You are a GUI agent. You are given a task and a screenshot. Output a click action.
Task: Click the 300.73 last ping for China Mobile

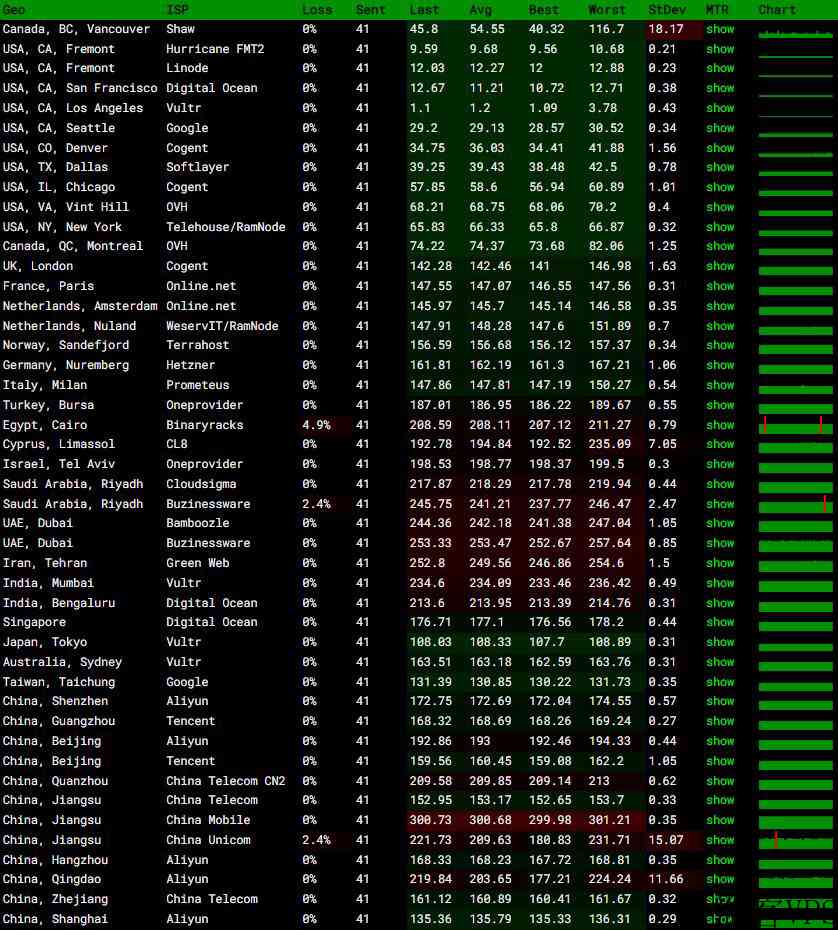pos(430,820)
